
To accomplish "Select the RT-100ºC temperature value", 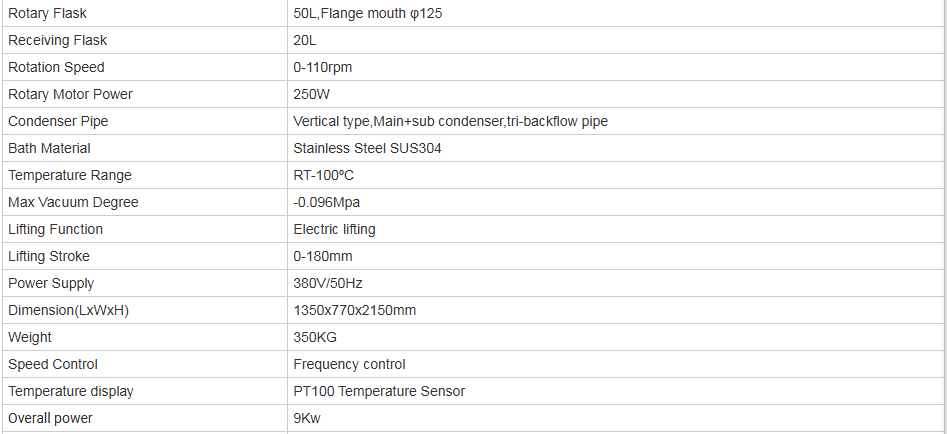I will (x=323, y=175).
